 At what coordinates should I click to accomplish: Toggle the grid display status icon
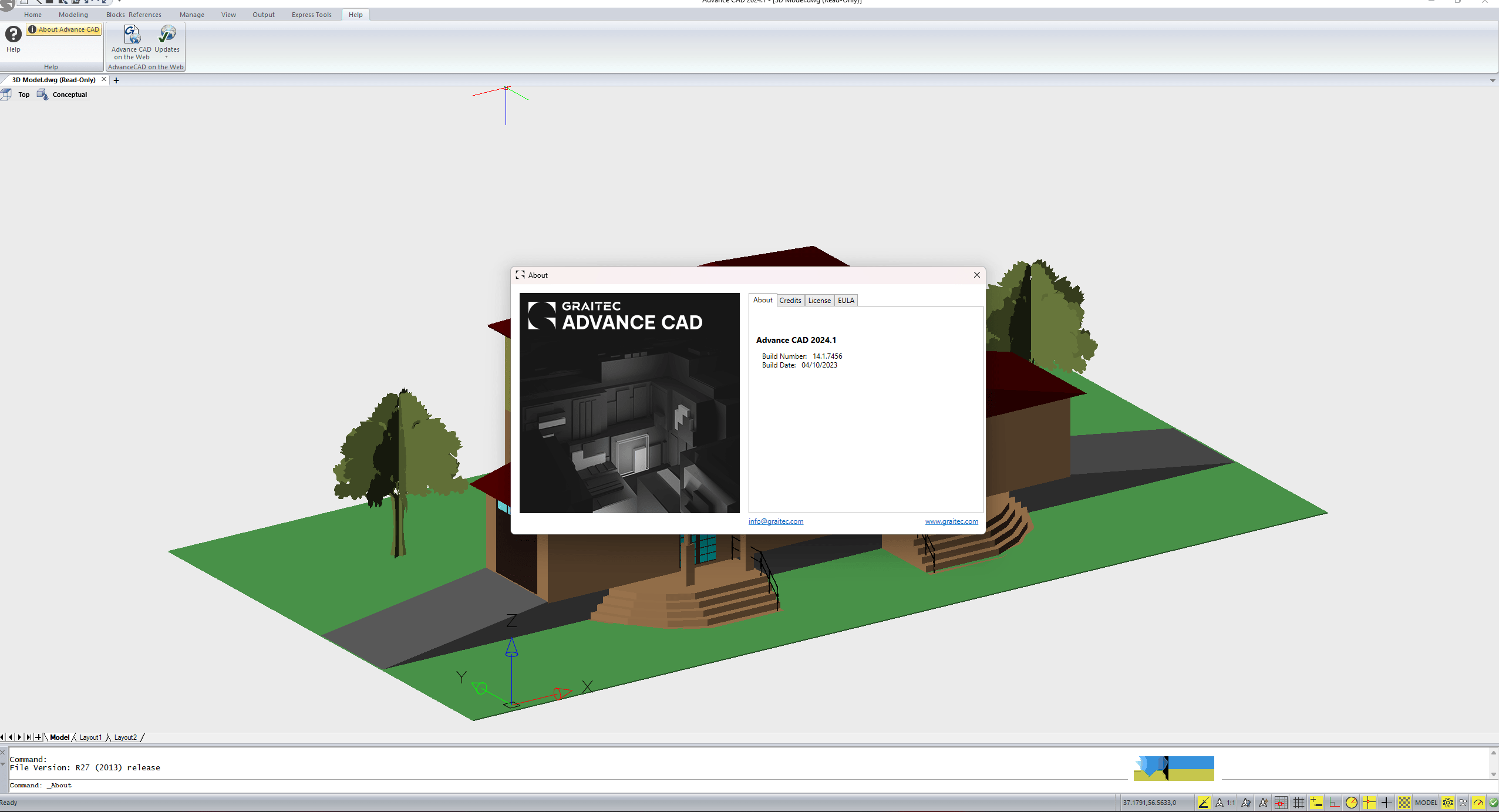1299,803
